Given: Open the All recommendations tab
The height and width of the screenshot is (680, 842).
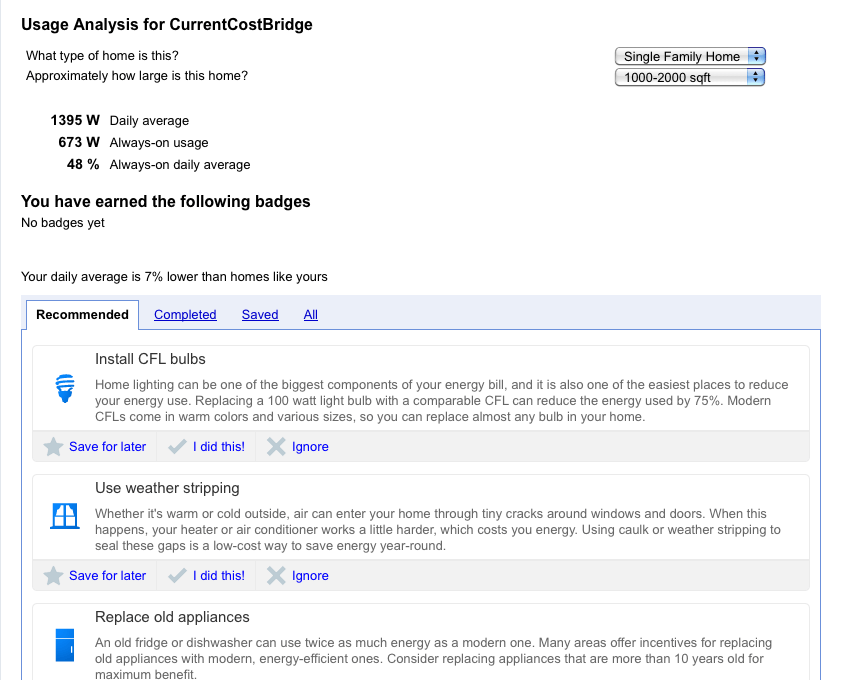Looking at the screenshot, I should coord(311,315).
